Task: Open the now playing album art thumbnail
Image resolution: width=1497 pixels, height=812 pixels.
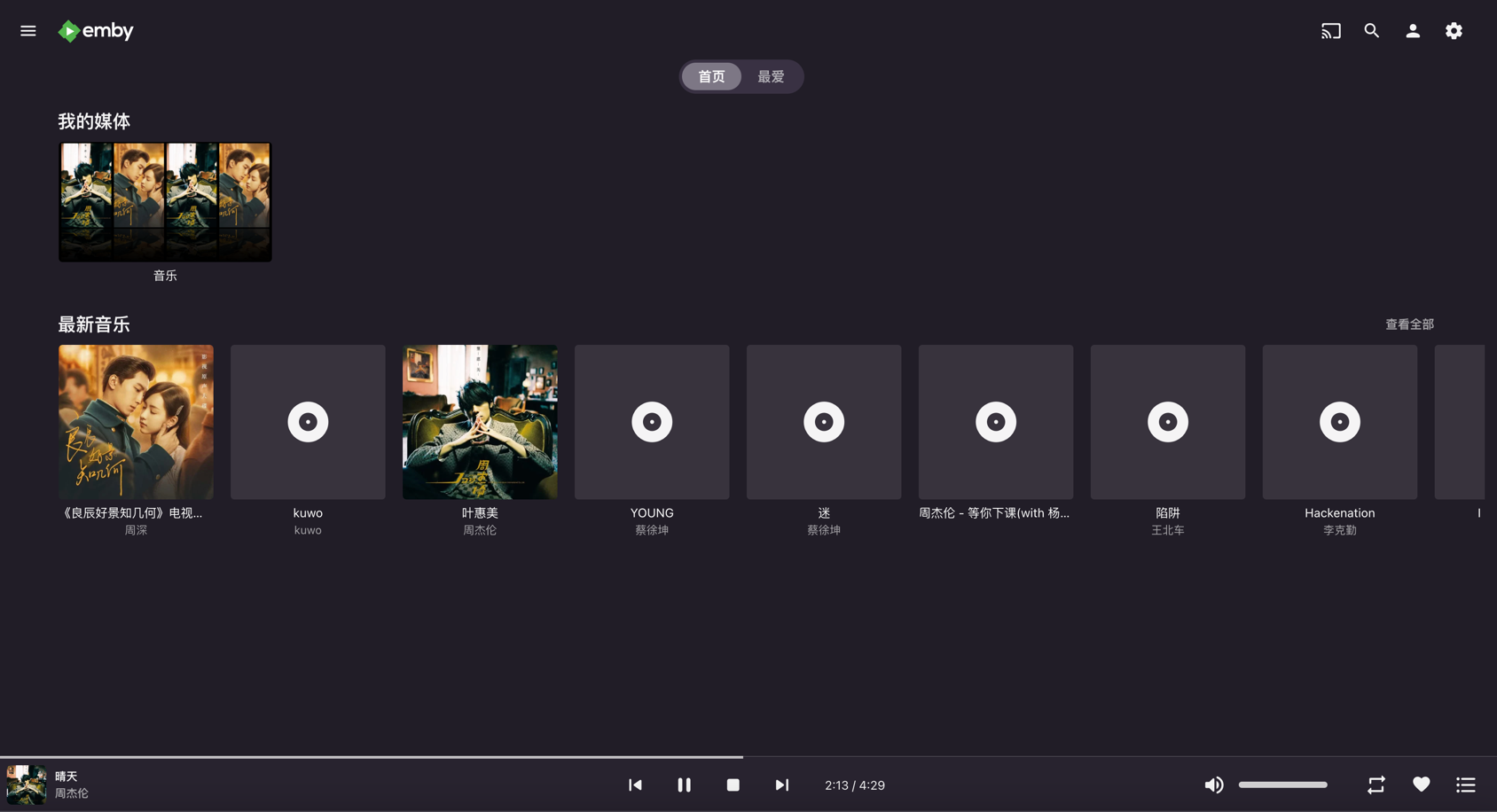Action: [x=27, y=785]
